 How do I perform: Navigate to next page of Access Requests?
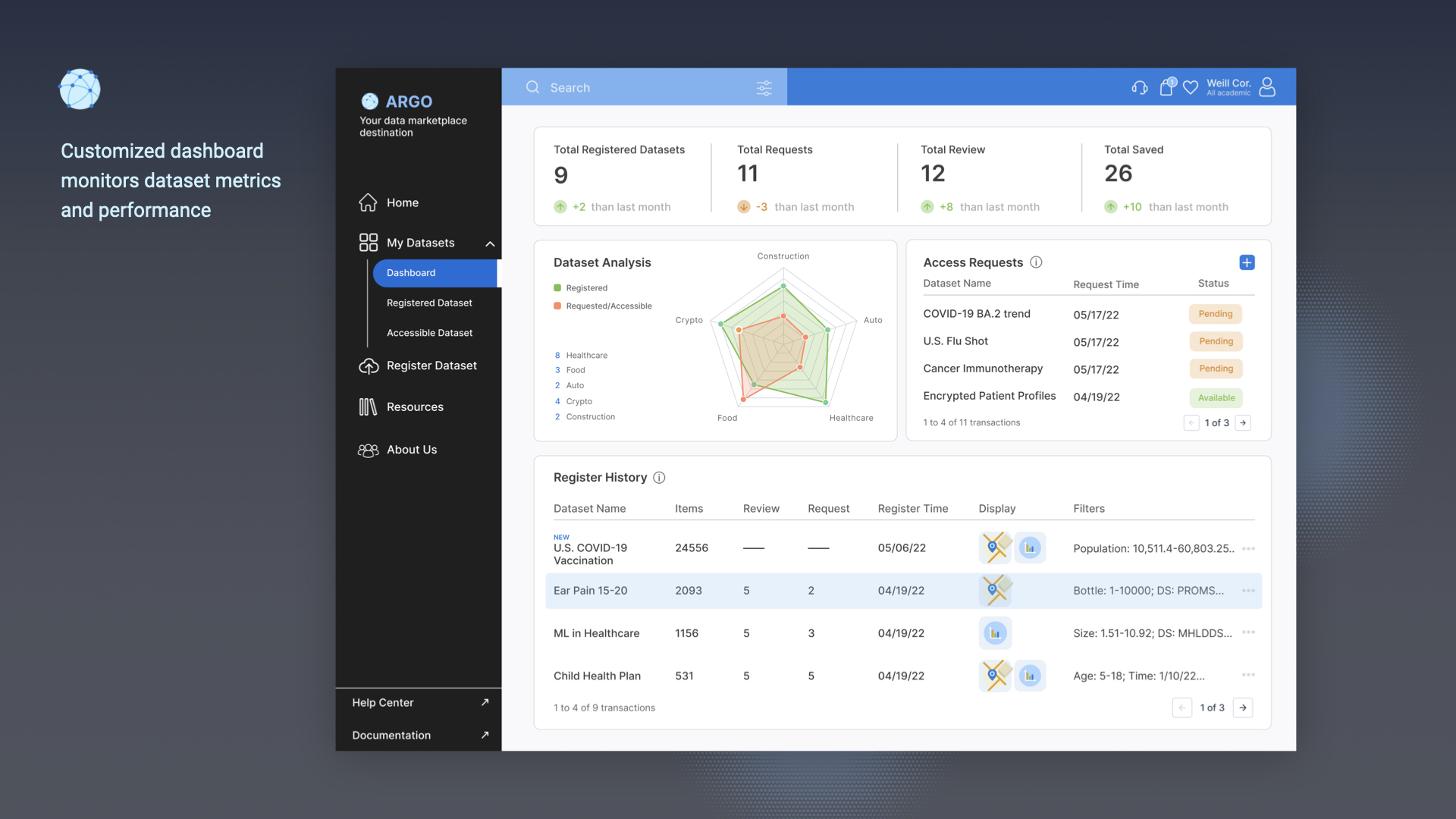coord(1243,422)
